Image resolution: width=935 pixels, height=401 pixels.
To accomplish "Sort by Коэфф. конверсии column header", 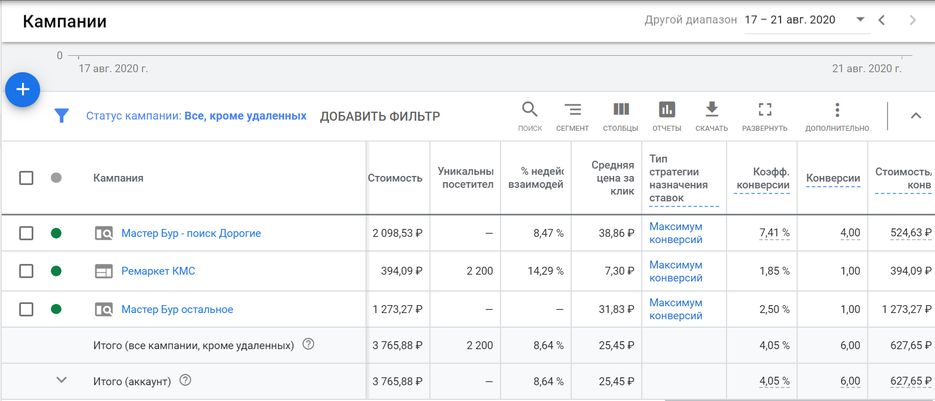I will pos(763,178).
